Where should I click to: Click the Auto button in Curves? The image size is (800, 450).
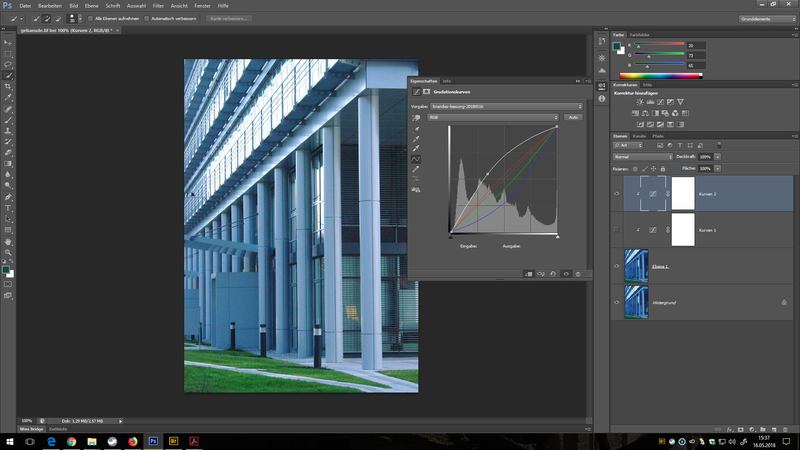click(x=574, y=117)
